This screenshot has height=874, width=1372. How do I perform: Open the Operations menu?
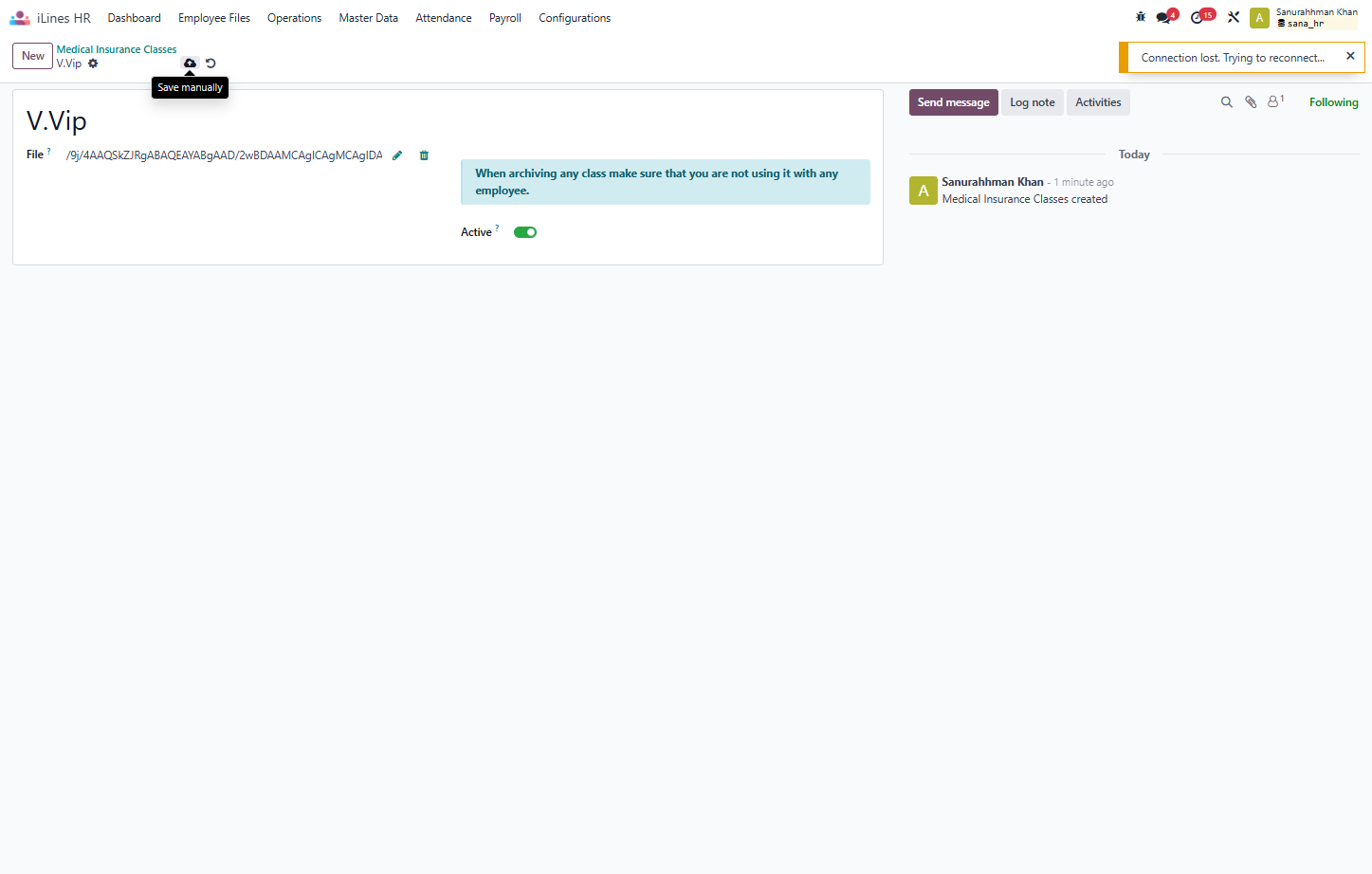tap(294, 18)
